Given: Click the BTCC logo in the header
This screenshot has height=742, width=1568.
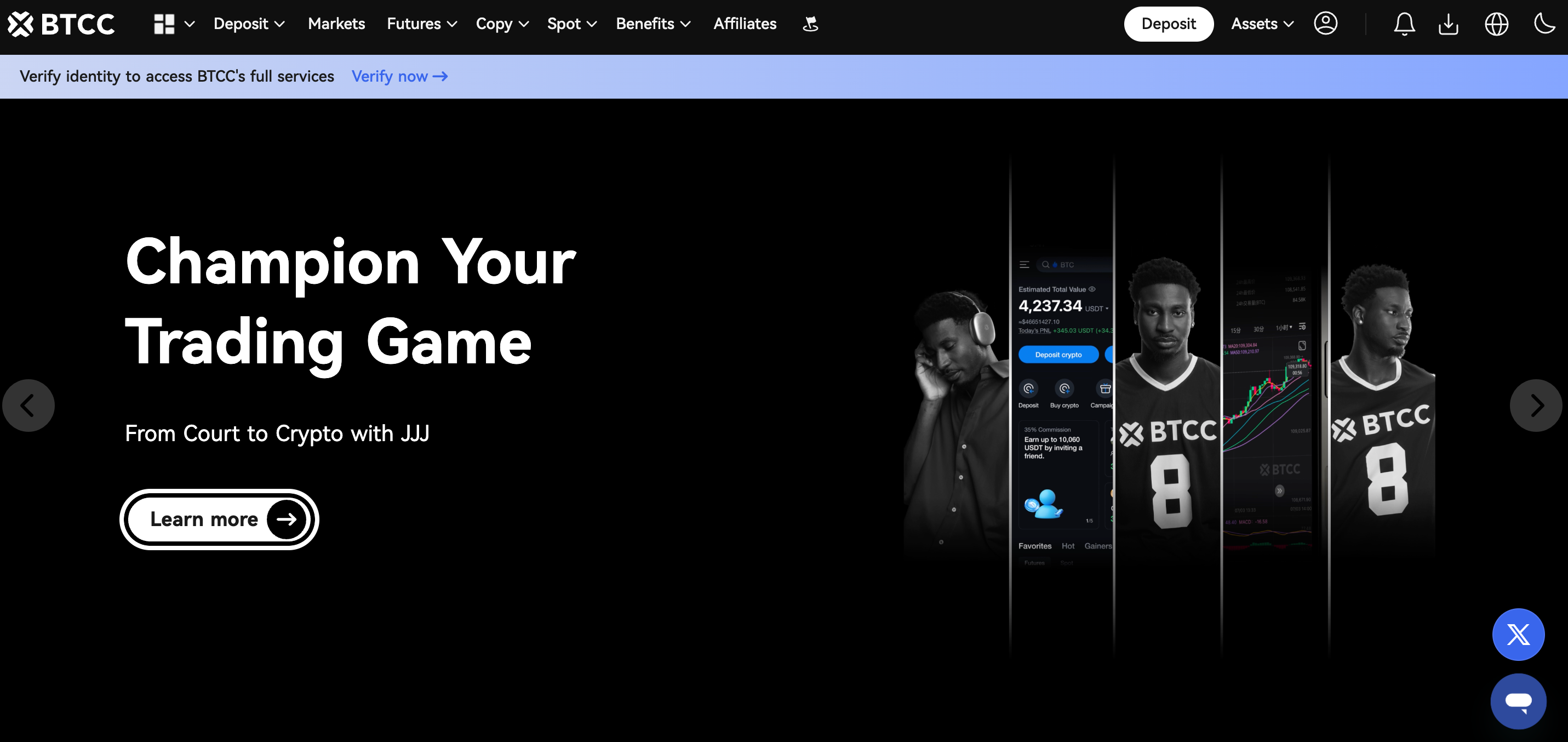Looking at the screenshot, I should 61,24.
